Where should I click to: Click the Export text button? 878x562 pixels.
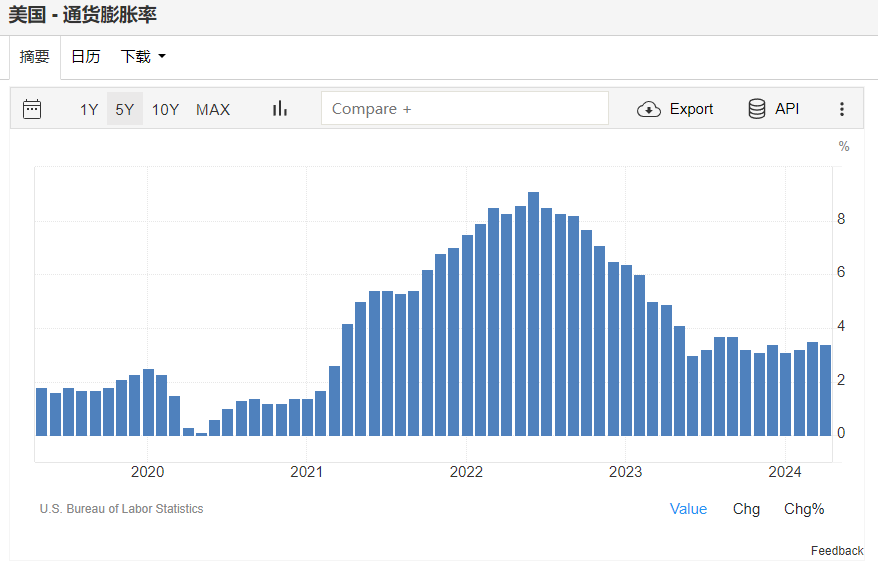coord(692,109)
